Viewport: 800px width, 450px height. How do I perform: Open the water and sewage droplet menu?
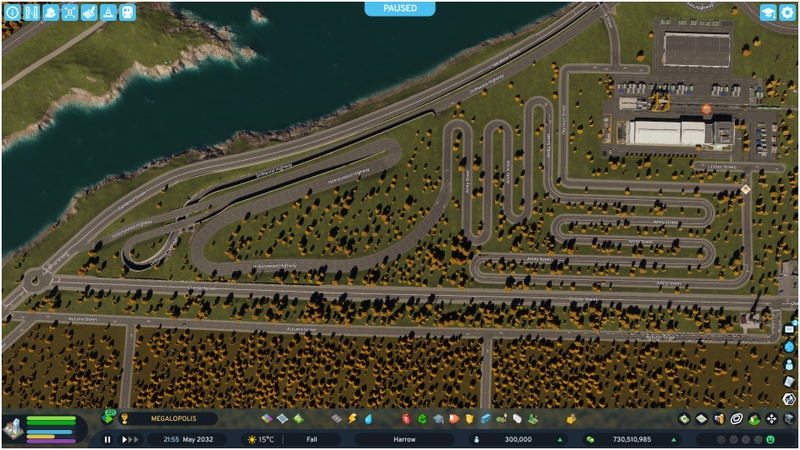[368, 419]
